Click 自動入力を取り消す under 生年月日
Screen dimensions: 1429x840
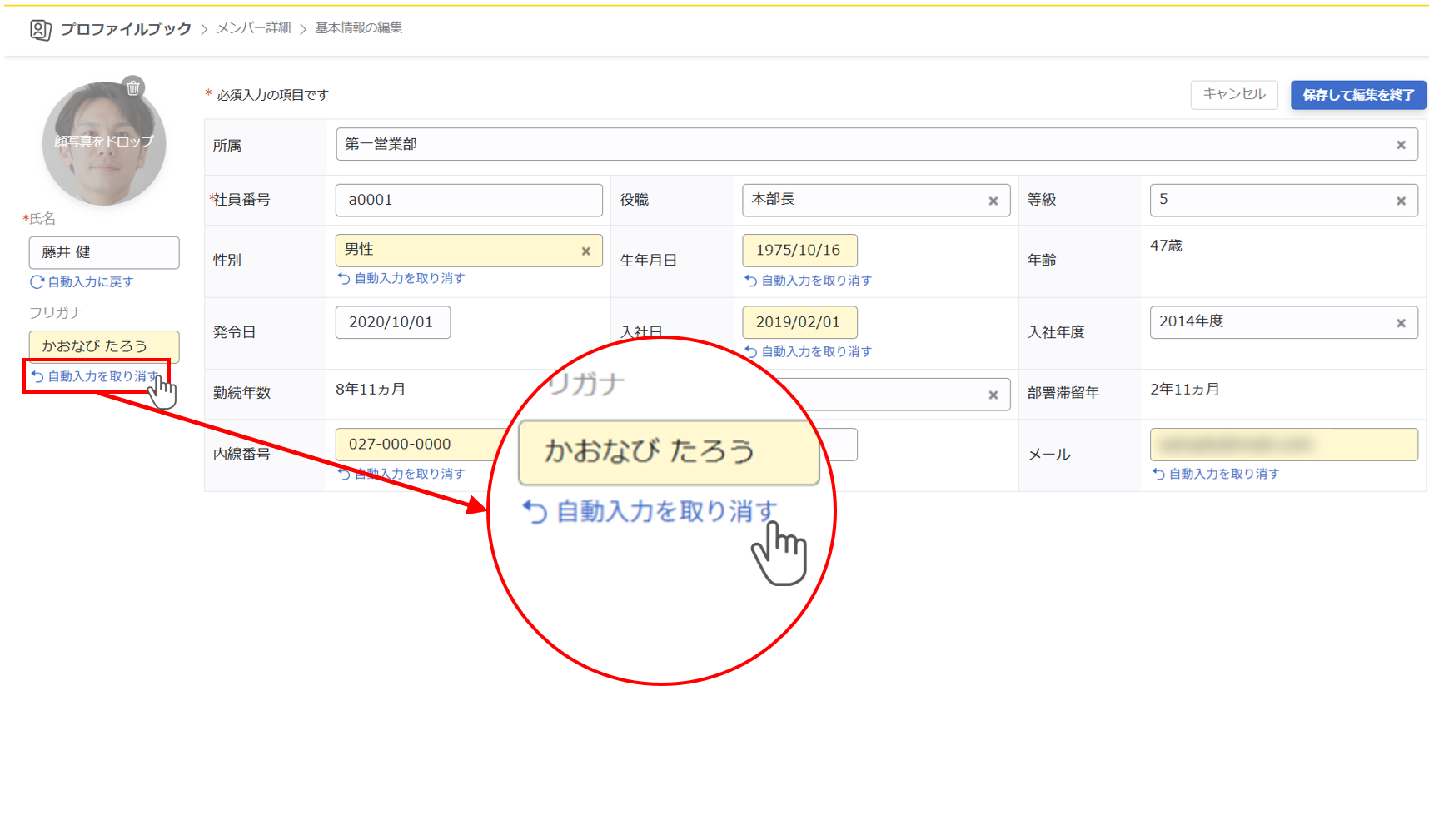809,281
